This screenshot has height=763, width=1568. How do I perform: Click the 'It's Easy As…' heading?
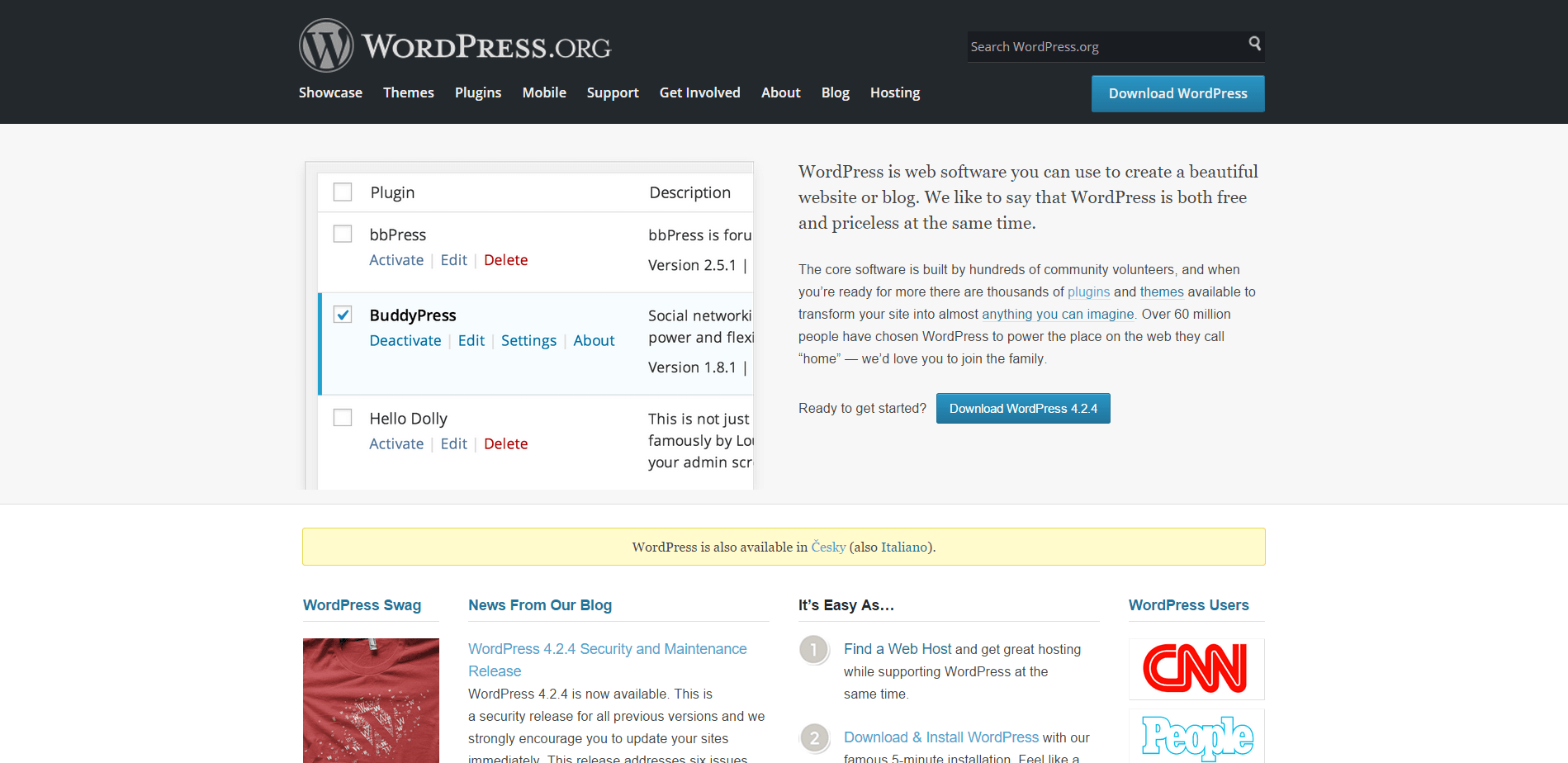[846, 605]
